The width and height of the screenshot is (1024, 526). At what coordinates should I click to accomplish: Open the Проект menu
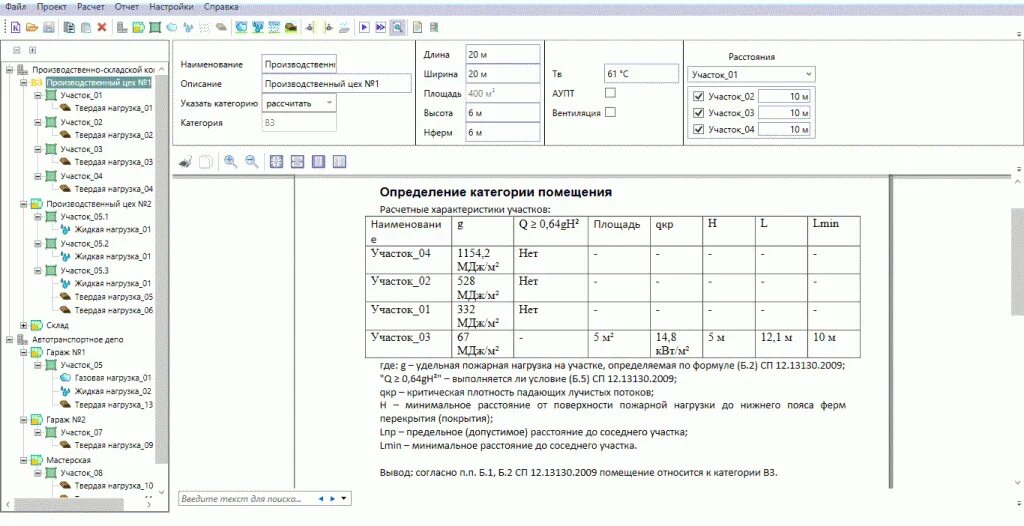pyautogui.click(x=52, y=7)
